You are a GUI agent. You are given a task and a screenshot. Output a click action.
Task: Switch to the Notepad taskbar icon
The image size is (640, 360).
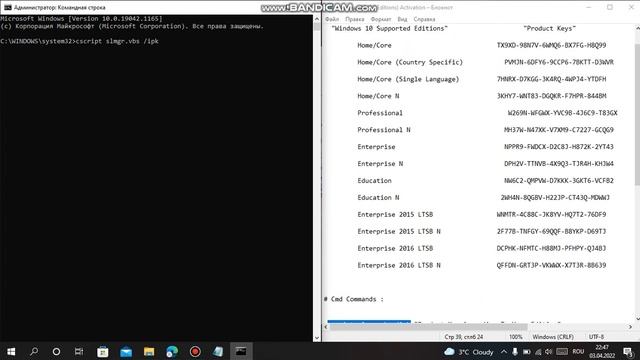[218, 351]
